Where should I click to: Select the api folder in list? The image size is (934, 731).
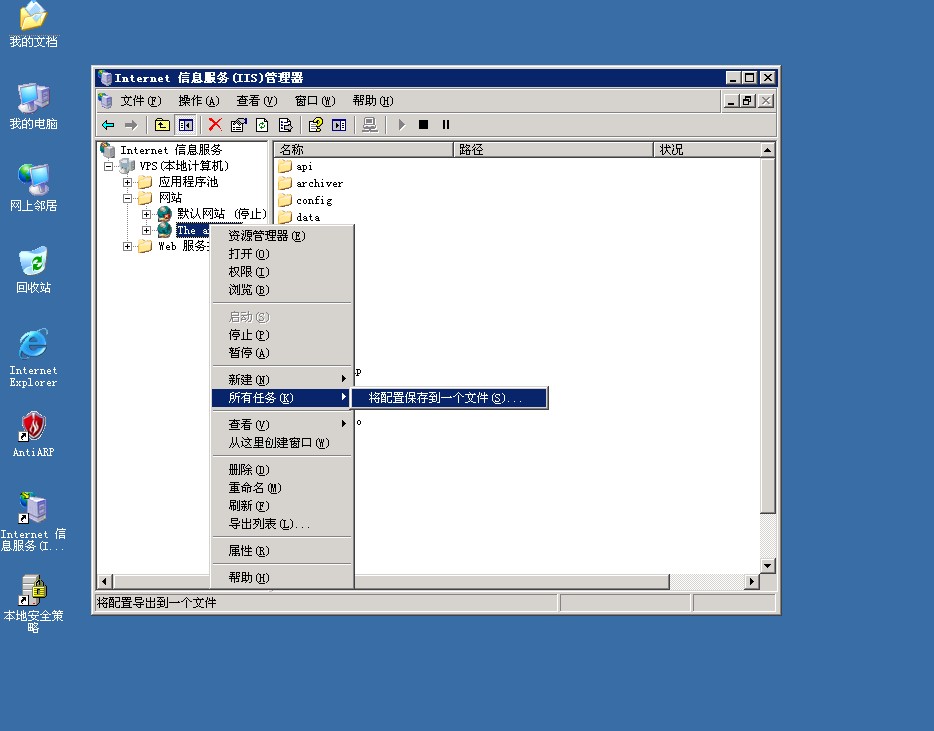[295, 167]
